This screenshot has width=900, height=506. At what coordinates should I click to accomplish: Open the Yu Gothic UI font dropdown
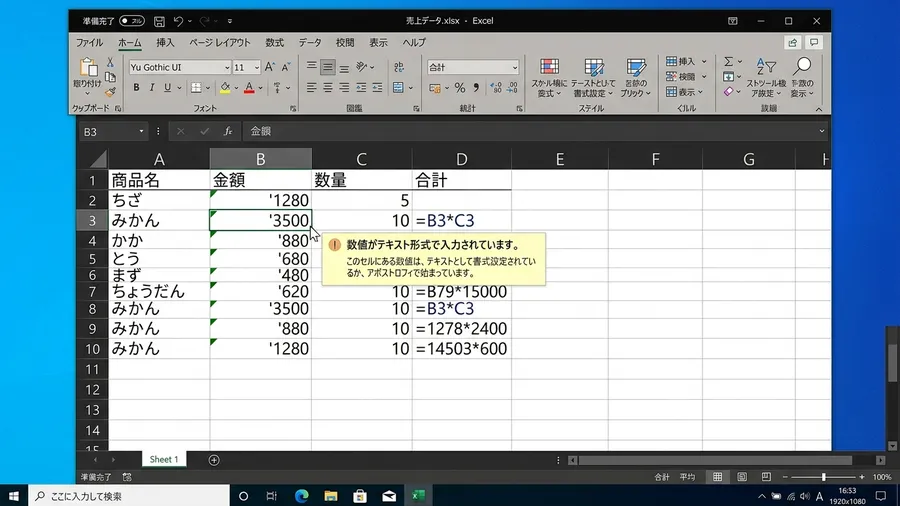point(226,68)
